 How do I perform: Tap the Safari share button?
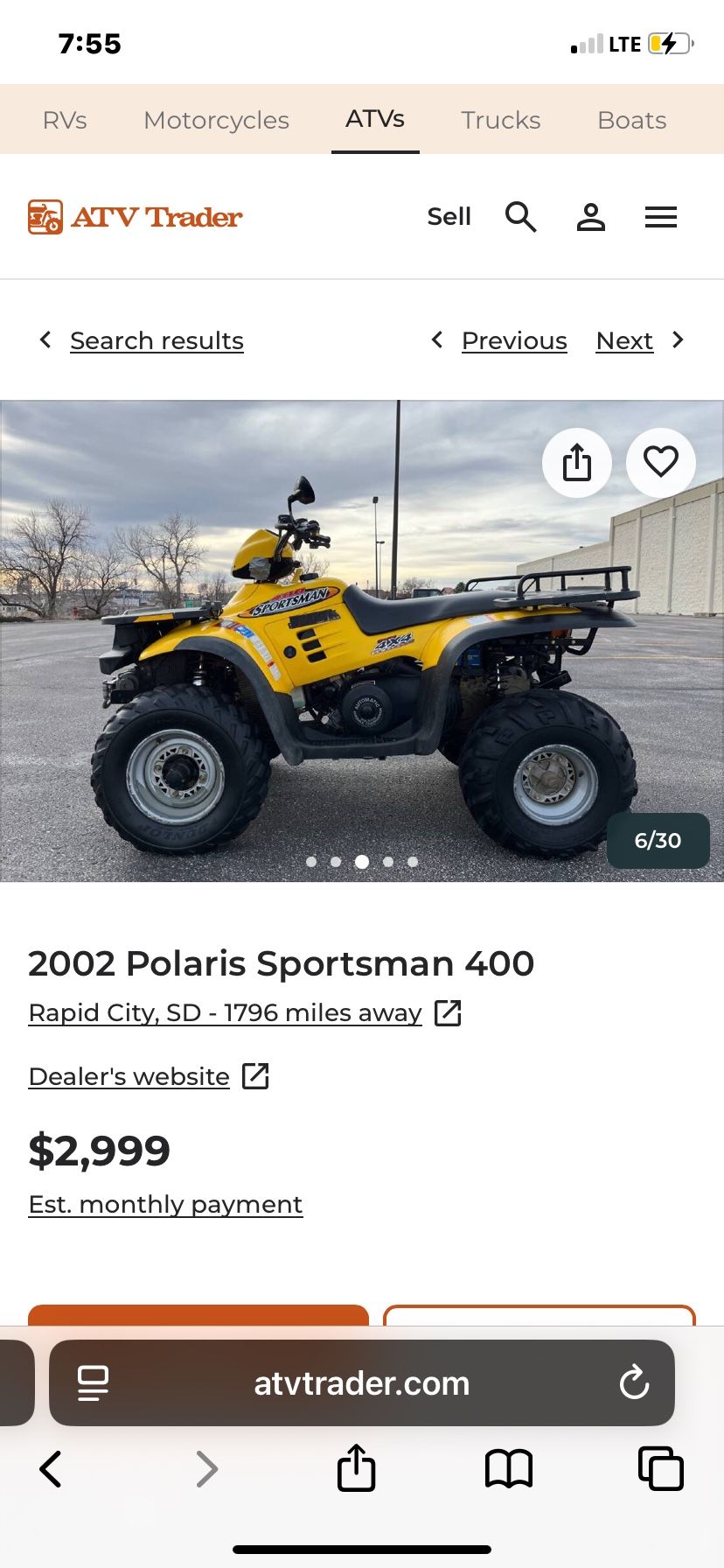point(356,1467)
